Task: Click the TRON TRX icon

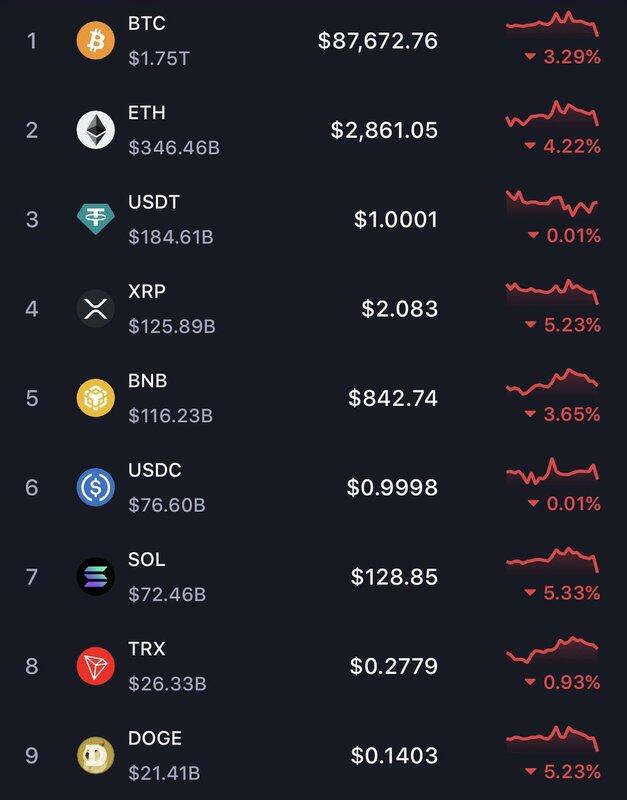Action: point(96,666)
